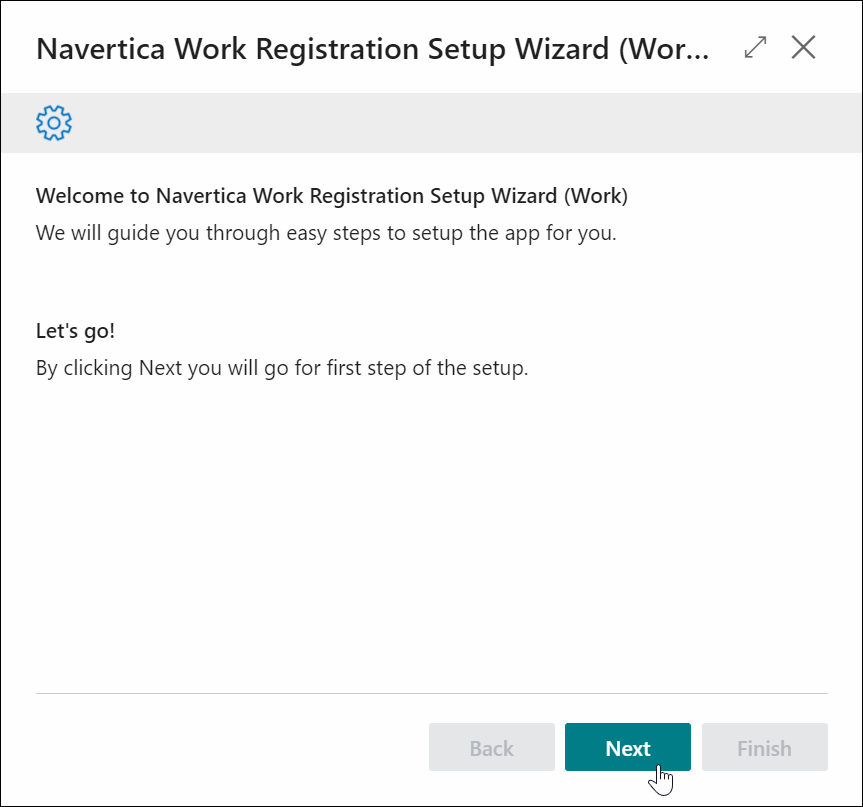This screenshot has width=863, height=807.
Task: Click the blue gear settings icon
Action: tap(54, 123)
